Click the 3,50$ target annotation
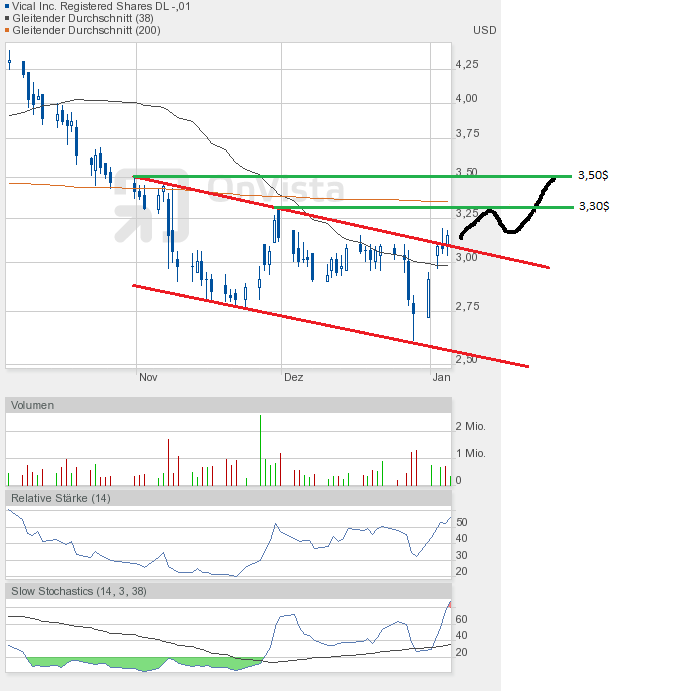 coord(593,175)
